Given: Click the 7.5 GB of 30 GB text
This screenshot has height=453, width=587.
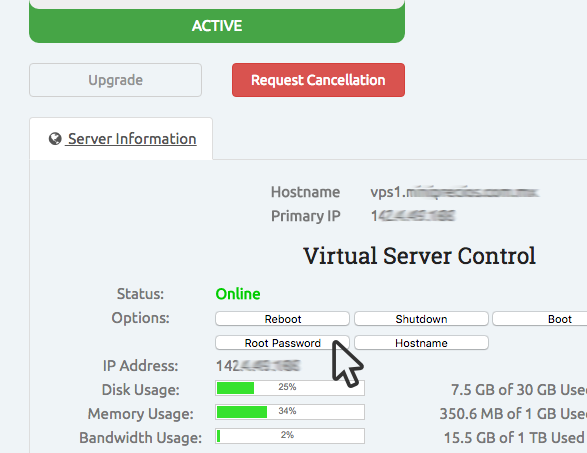Looking at the screenshot, I should click(x=519, y=390).
